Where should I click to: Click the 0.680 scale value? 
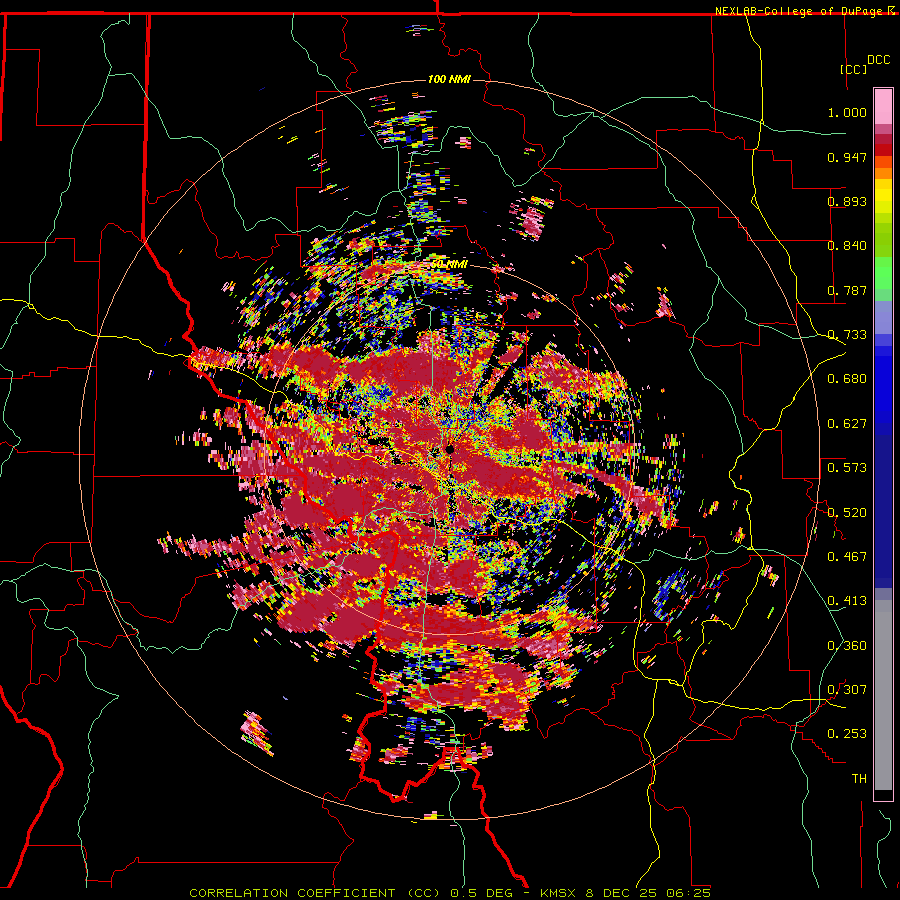[847, 379]
